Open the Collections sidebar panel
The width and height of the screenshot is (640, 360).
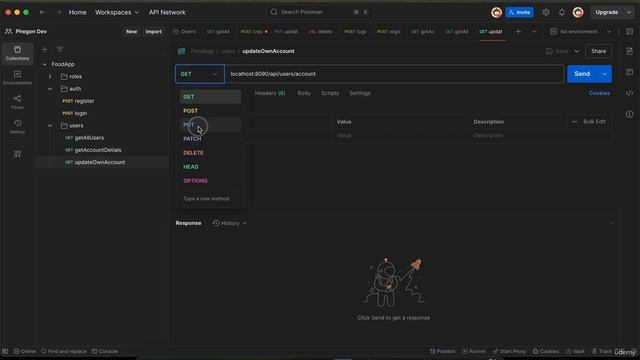17,53
